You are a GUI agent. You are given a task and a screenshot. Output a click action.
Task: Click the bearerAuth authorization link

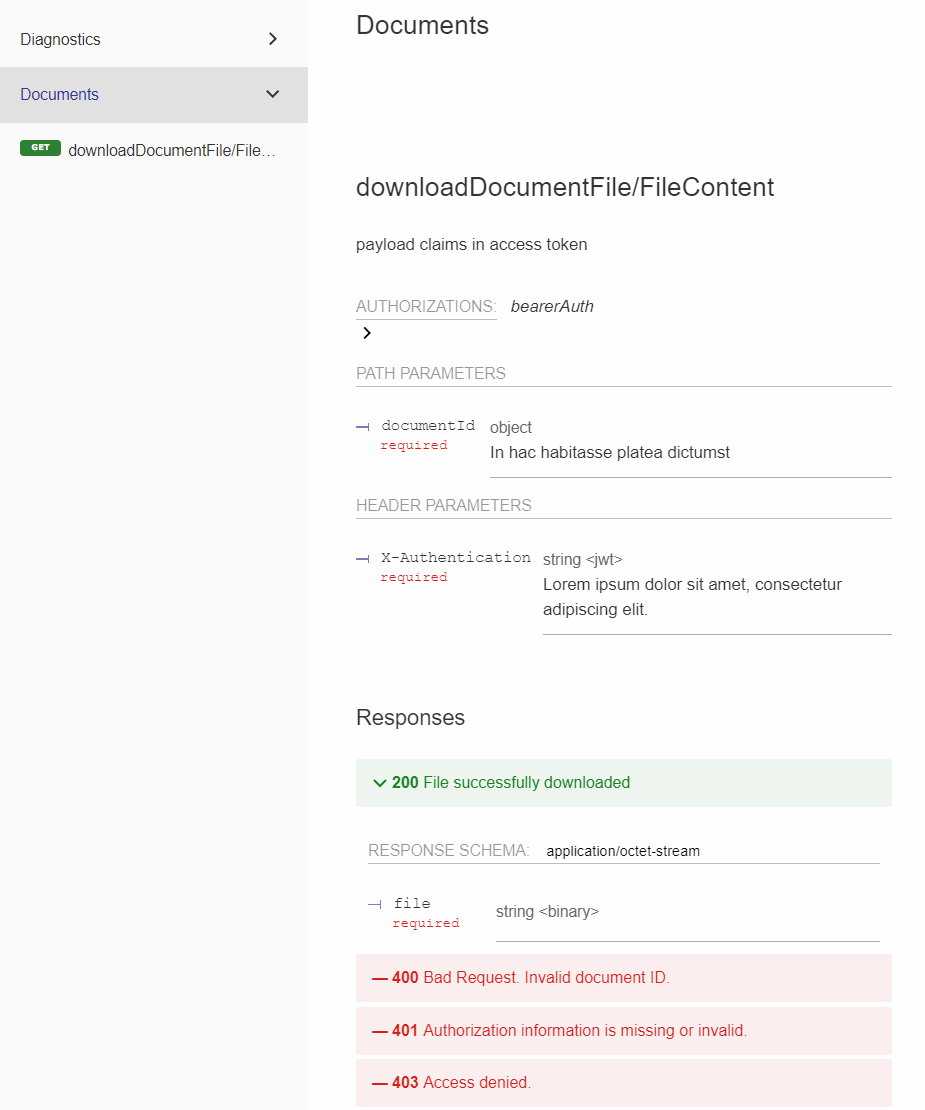tap(552, 306)
